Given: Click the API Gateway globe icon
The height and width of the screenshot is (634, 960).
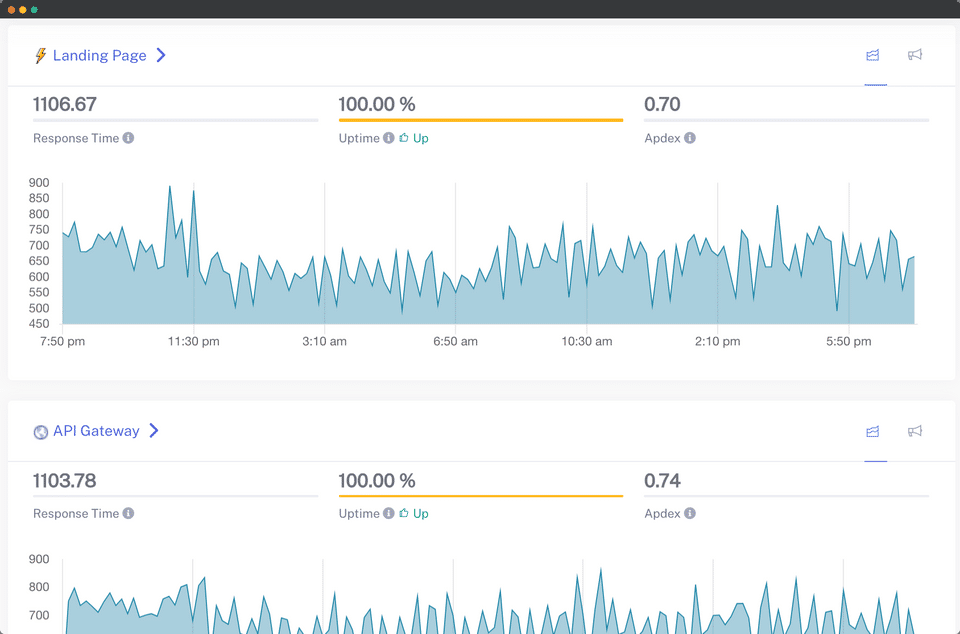Looking at the screenshot, I should pyautogui.click(x=41, y=432).
